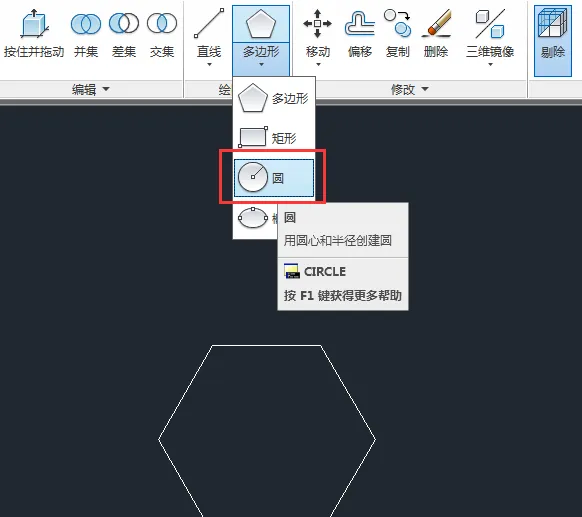Toggle the Culling (剔除) button
The width and height of the screenshot is (582, 517).
click(x=553, y=41)
